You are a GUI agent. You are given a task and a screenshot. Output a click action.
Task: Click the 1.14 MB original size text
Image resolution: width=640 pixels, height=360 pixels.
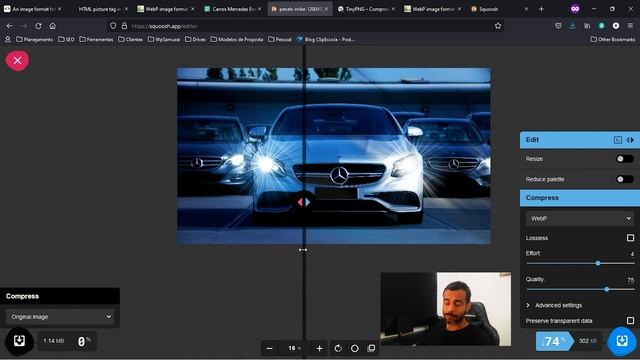click(x=53, y=341)
